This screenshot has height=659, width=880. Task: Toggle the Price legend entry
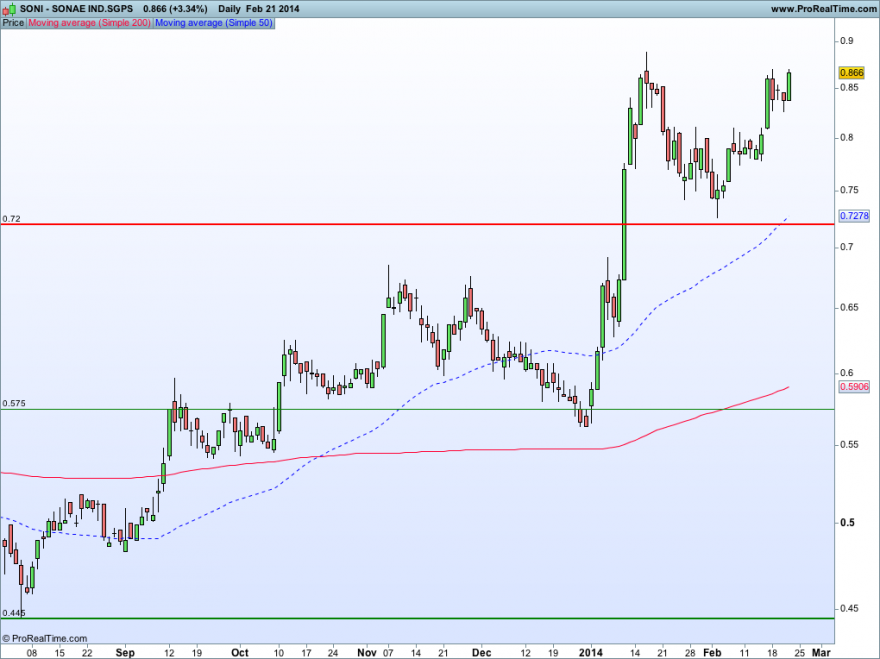(14, 21)
